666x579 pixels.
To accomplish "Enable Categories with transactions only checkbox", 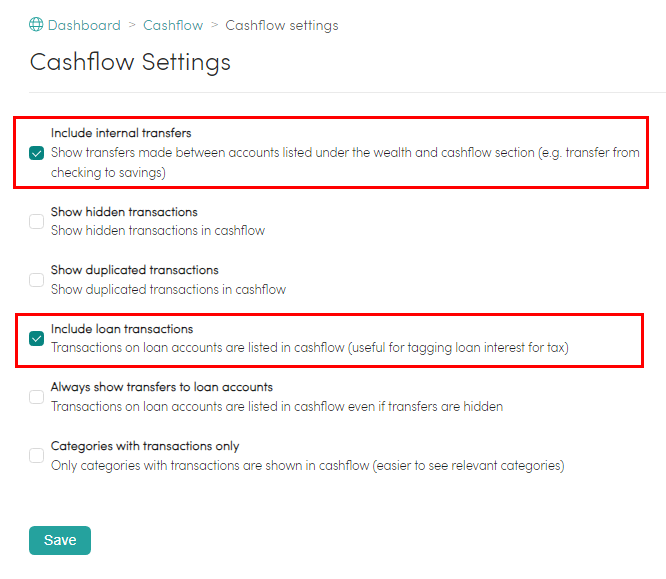I will point(37,455).
